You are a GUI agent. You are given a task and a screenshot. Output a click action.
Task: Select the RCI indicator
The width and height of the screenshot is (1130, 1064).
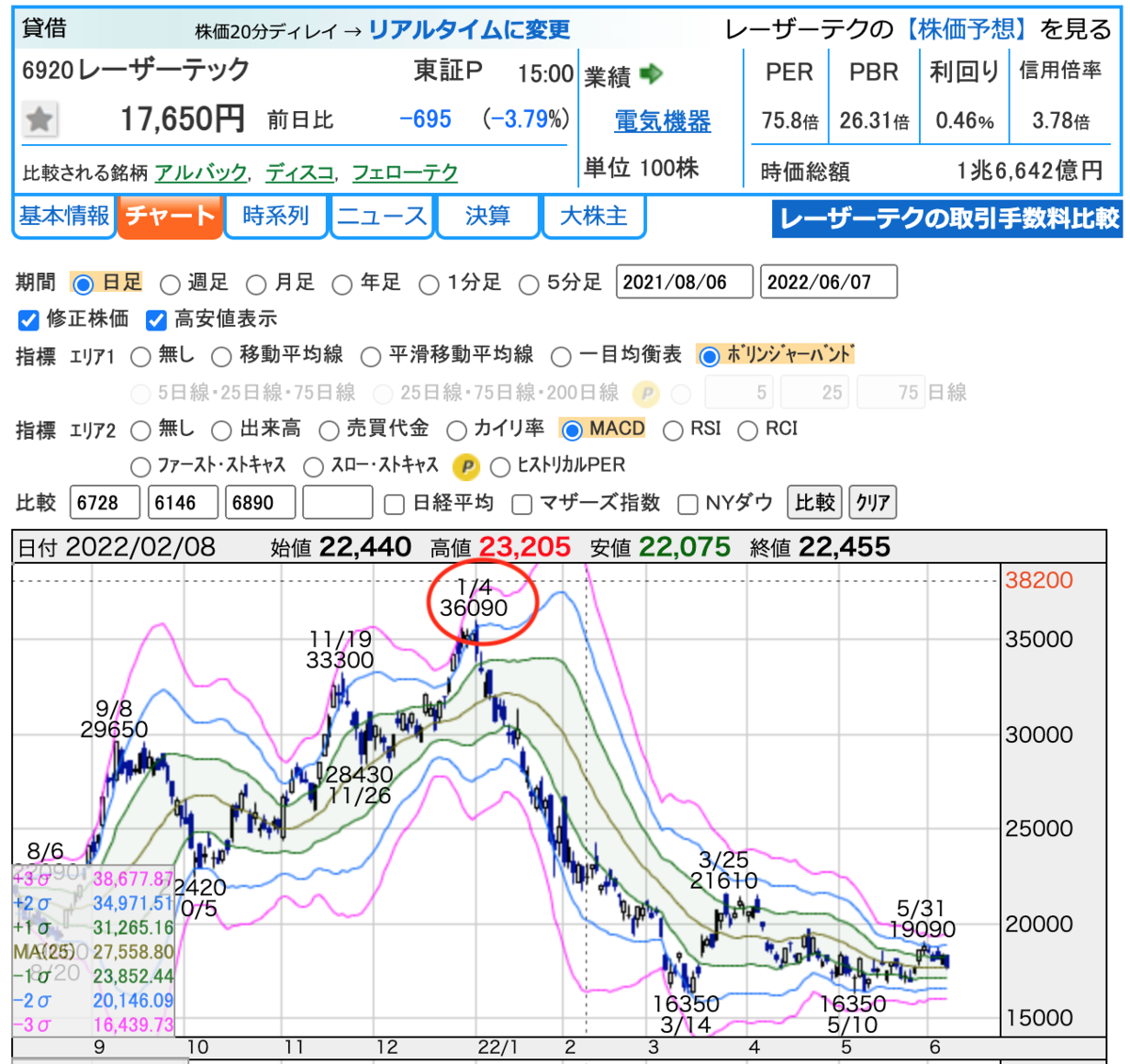click(x=748, y=430)
